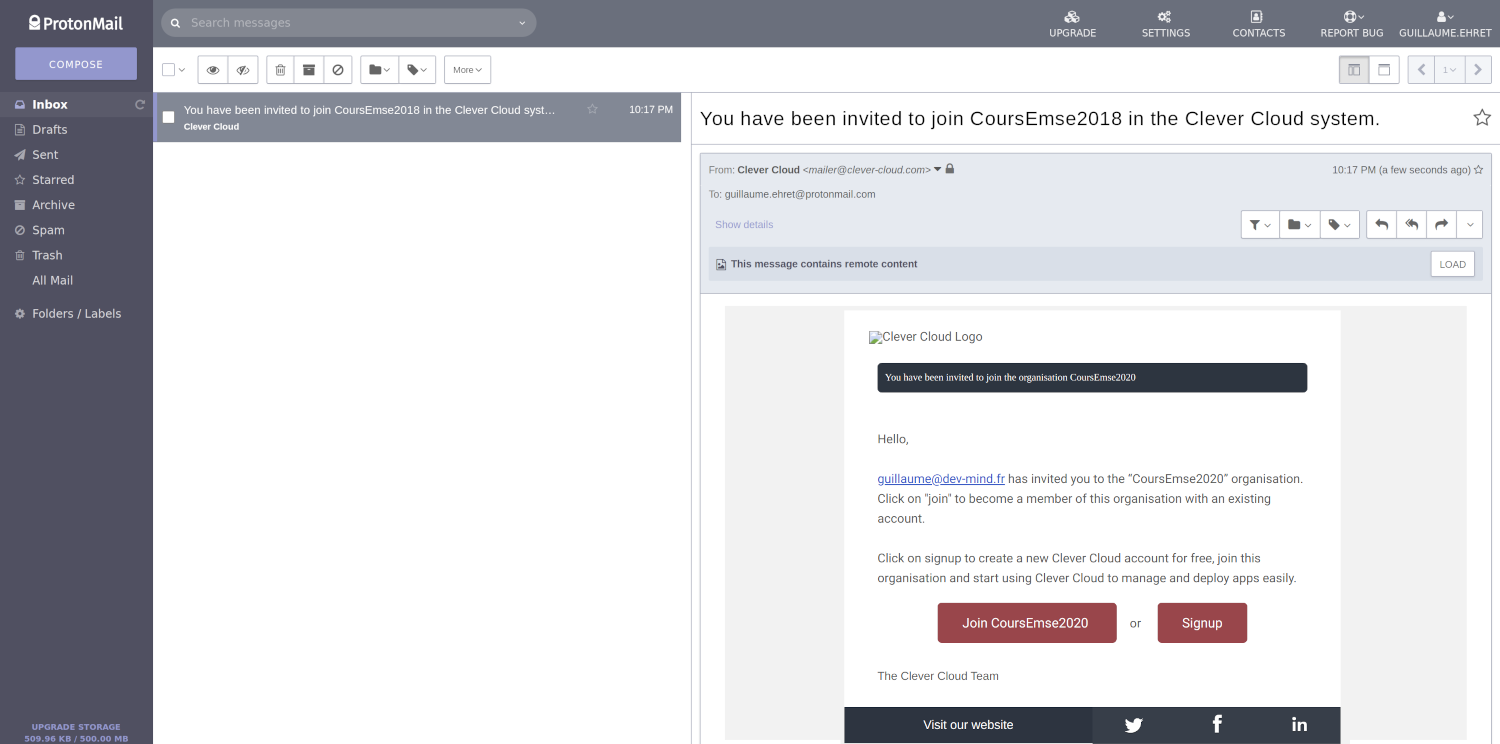Image resolution: width=1500 pixels, height=744 pixels.
Task: Click the ProtonMail logo
Action: point(76,23)
